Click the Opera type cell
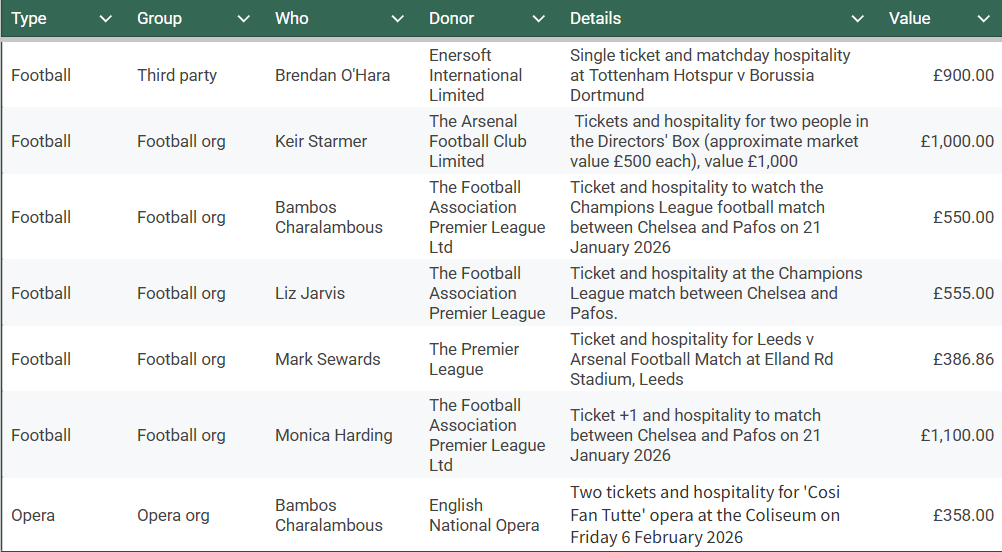Image resolution: width=1002 pixels, height=552 pixels. [33, 516]
